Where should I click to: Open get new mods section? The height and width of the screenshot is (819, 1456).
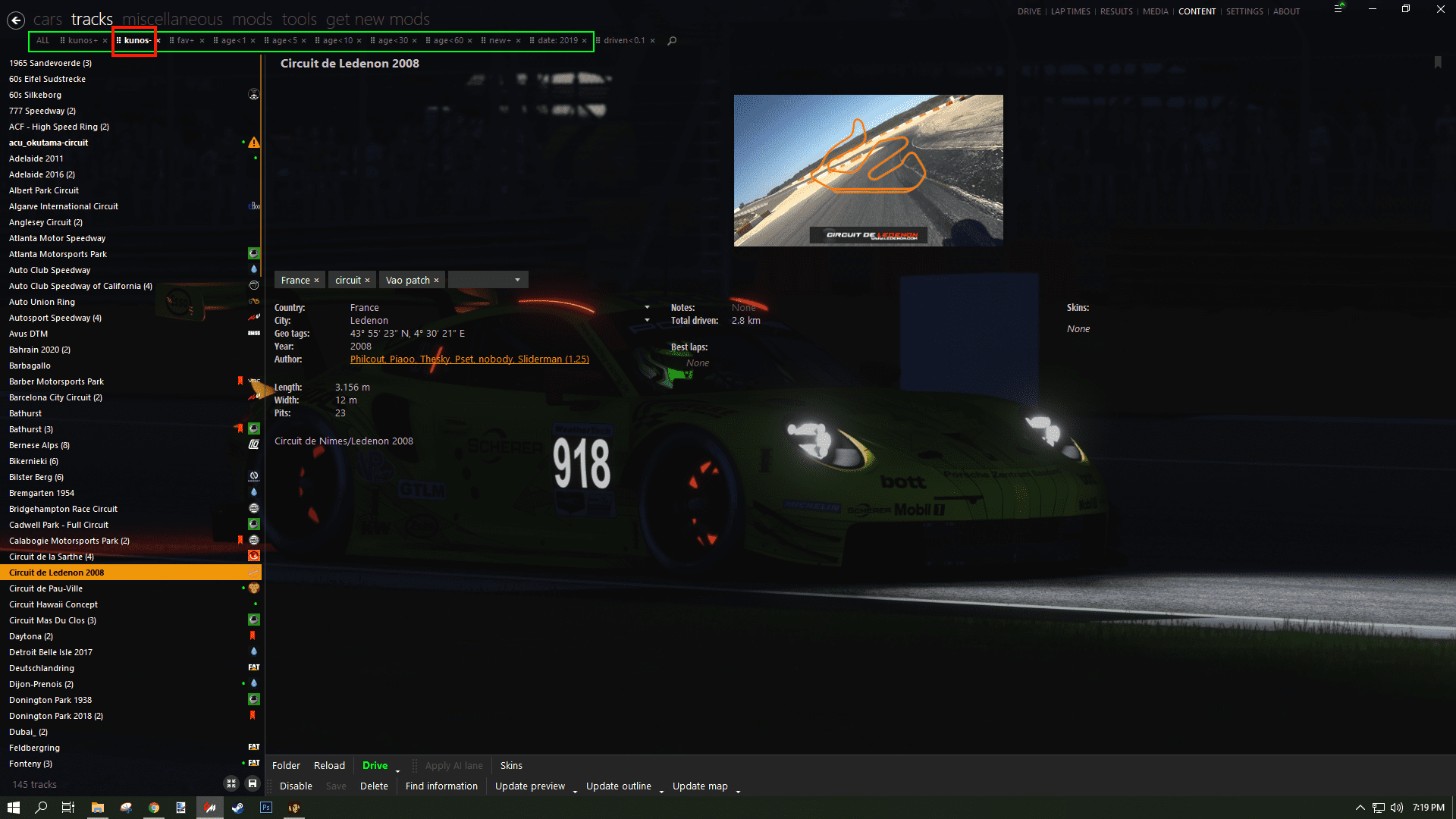point(378,19)
